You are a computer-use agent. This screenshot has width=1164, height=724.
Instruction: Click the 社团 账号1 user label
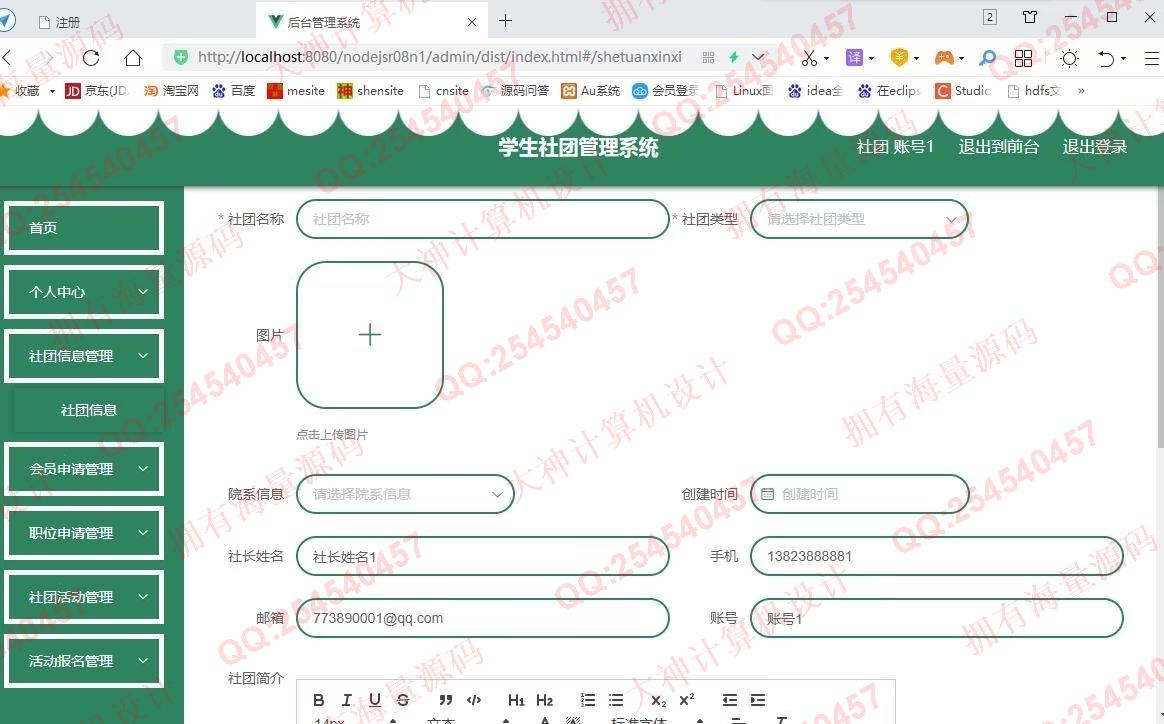[x=895, y=147]
